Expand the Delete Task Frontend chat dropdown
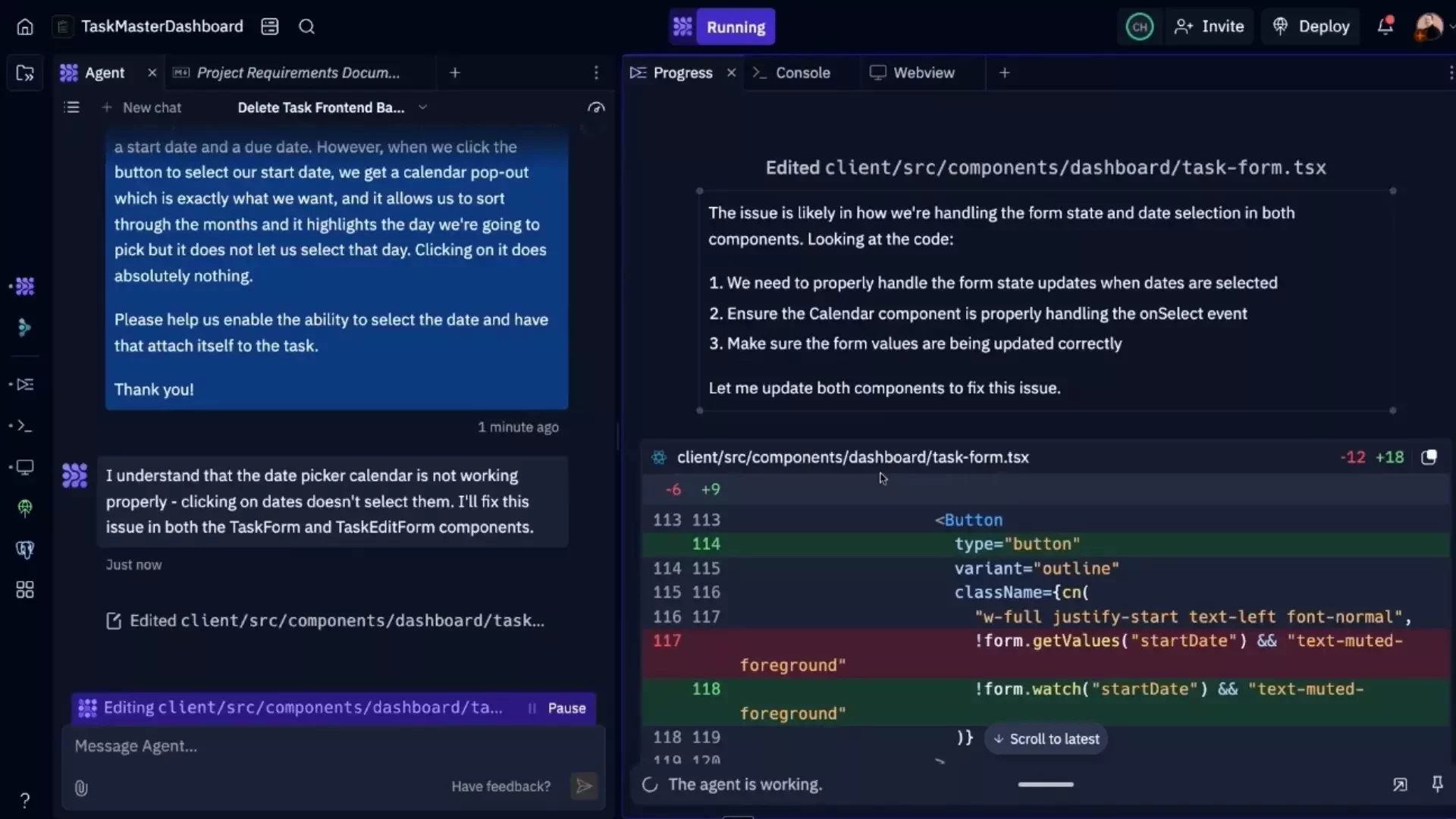Image resolution: width=1456 pixels, height=819 pixels. pyautogui.click(x=422, y=107)
